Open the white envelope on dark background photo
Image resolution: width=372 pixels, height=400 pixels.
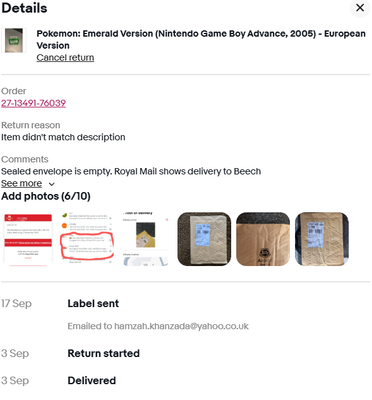204,239
